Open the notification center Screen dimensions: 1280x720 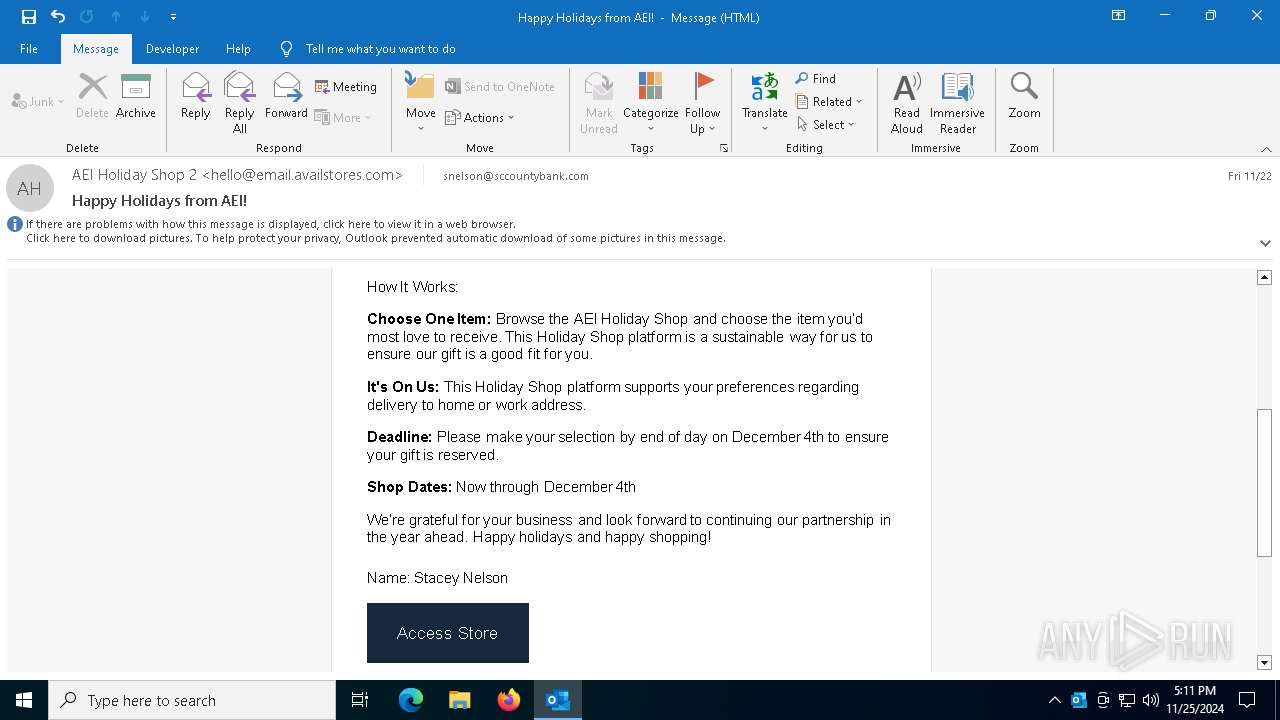pyautogui.click(x=1247, y=700)
